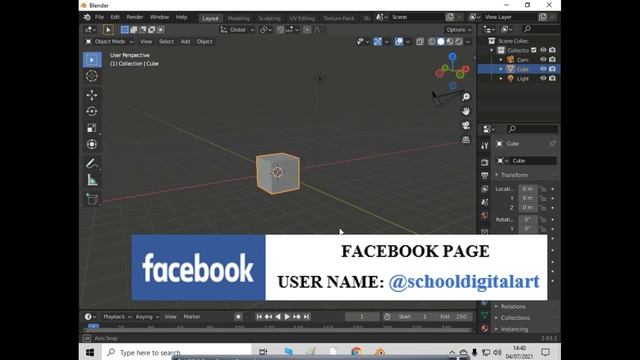Select the Cursor tool
Viewport: 640px width, 360px height.
coord(92,76)
